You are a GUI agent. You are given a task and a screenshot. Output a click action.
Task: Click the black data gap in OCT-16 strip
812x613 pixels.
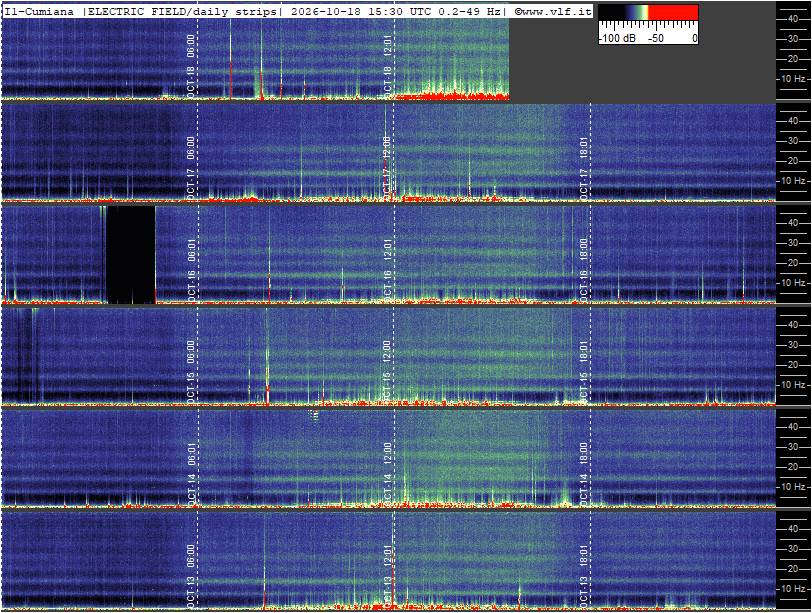pos(131,255)
